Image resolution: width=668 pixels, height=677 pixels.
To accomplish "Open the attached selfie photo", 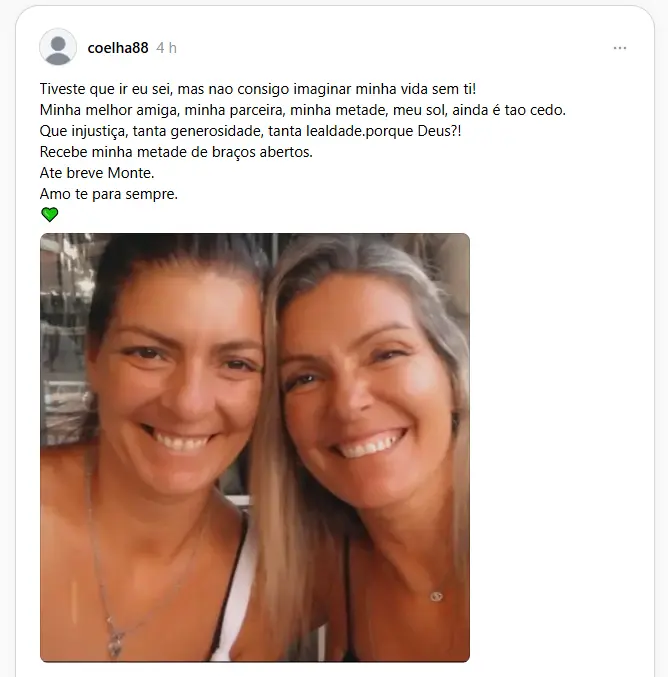I will [x=255, y=447].
